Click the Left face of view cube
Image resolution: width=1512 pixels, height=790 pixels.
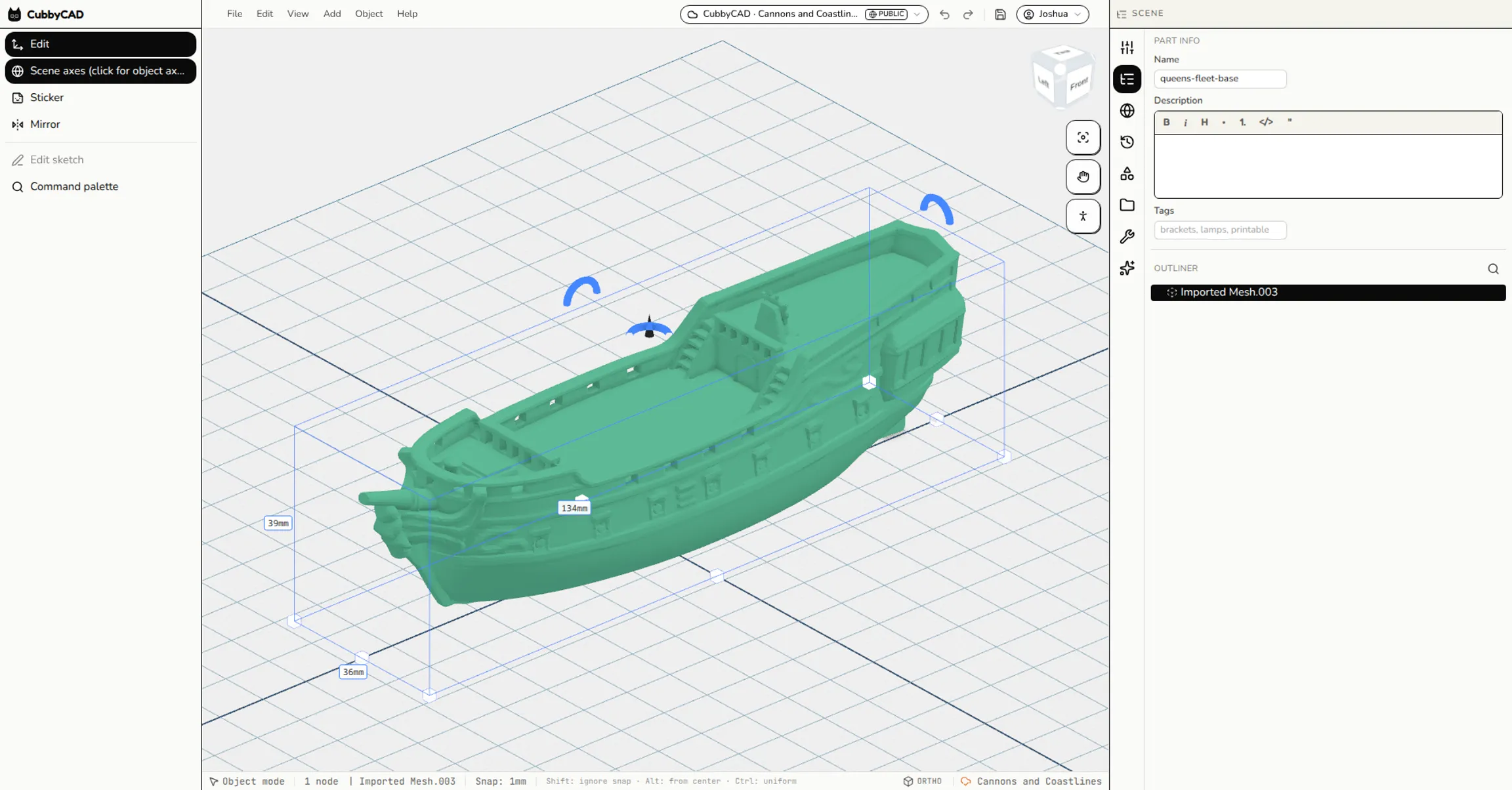1043,82
